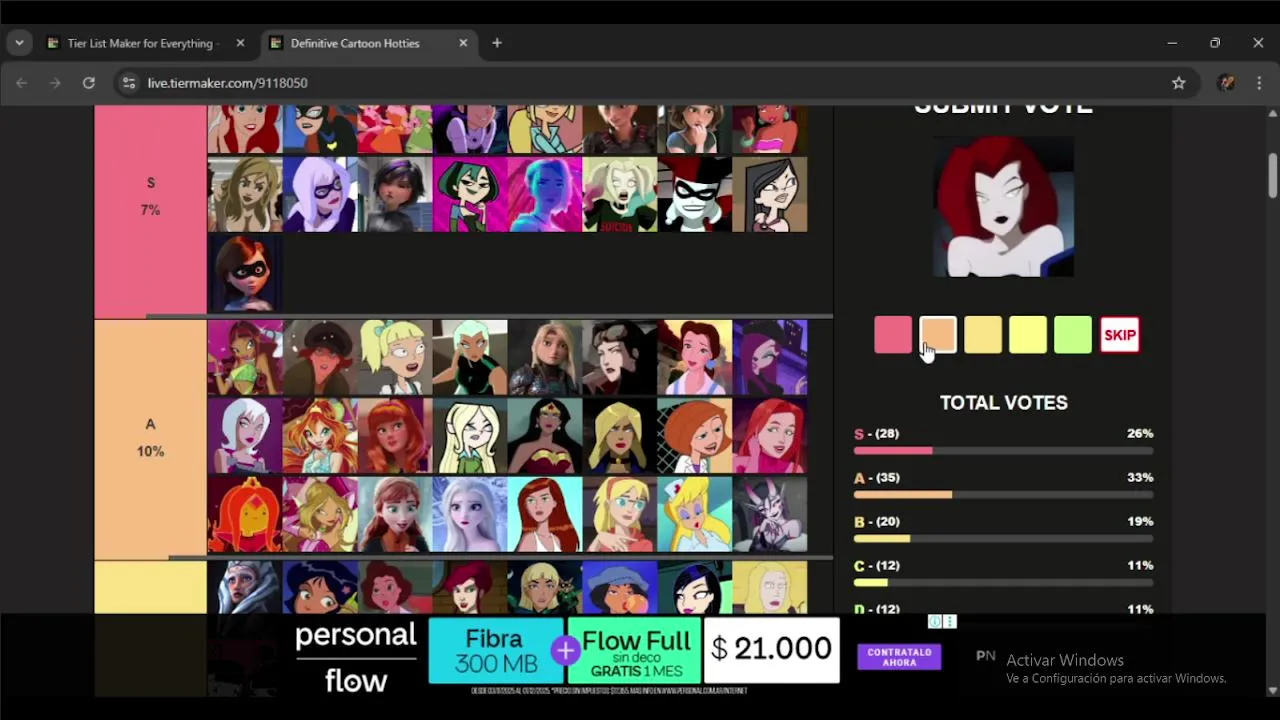Screen dimensions: 1280x720
Task: Skip voting with the SKIP button
Action: (1119, 335)
